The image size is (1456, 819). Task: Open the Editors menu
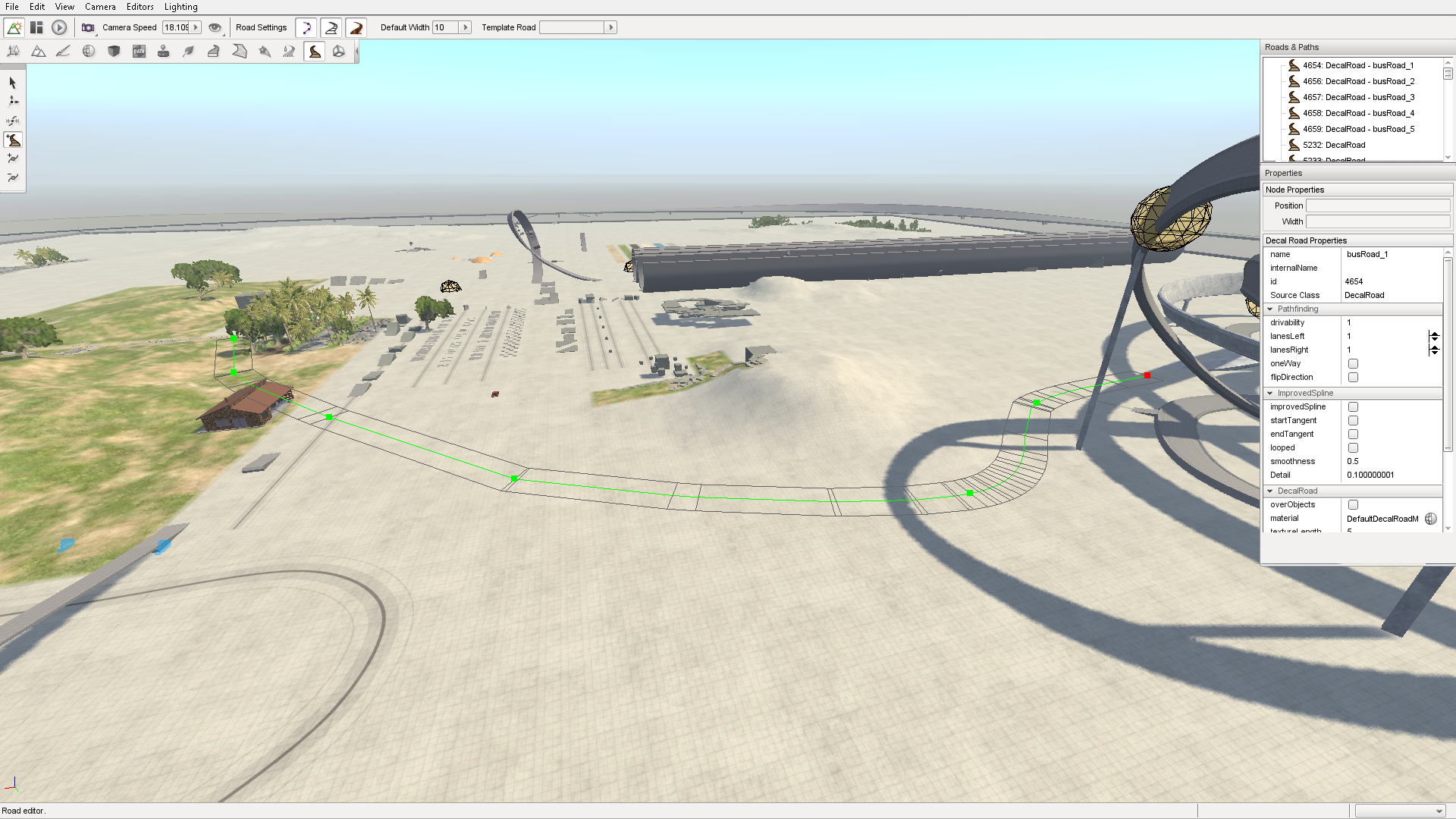pyautogui.click(x=140, y=7)
